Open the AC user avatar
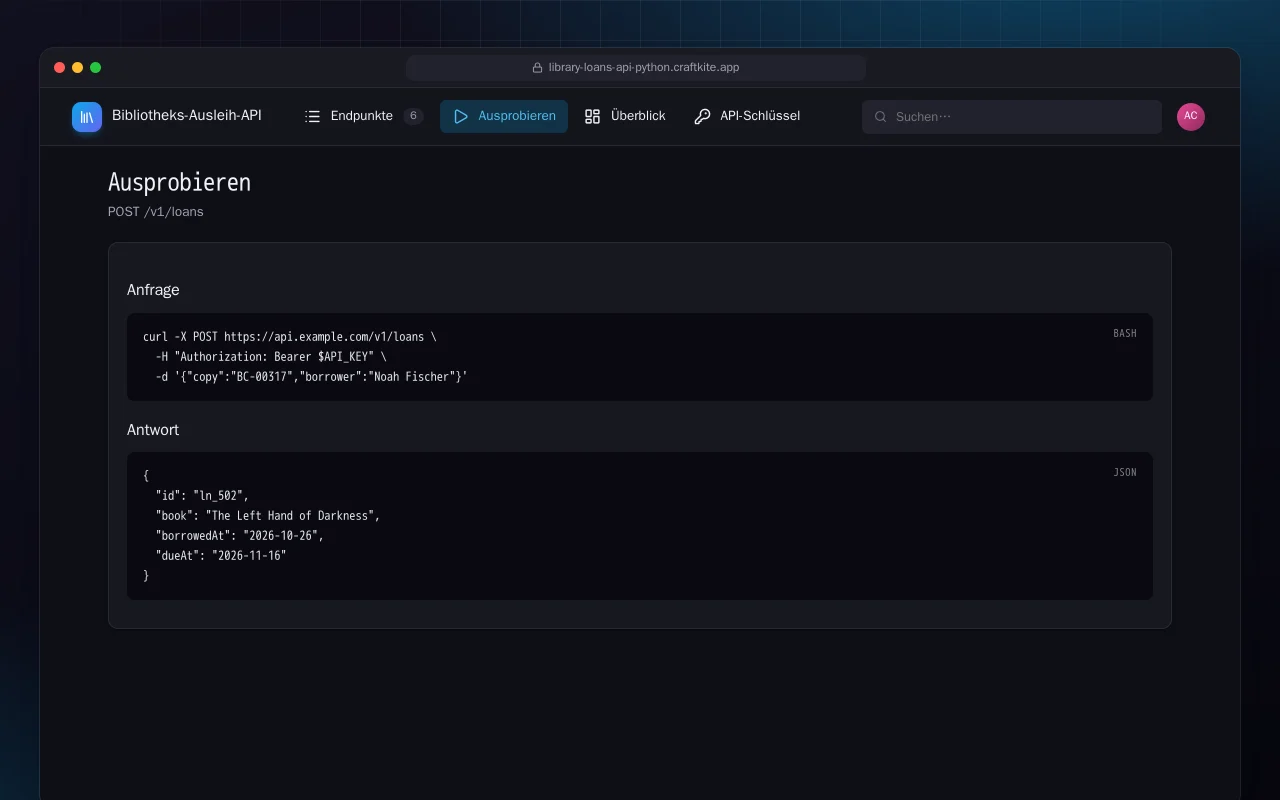This screenshot has height=800, width=1280. pos(1191,116)
